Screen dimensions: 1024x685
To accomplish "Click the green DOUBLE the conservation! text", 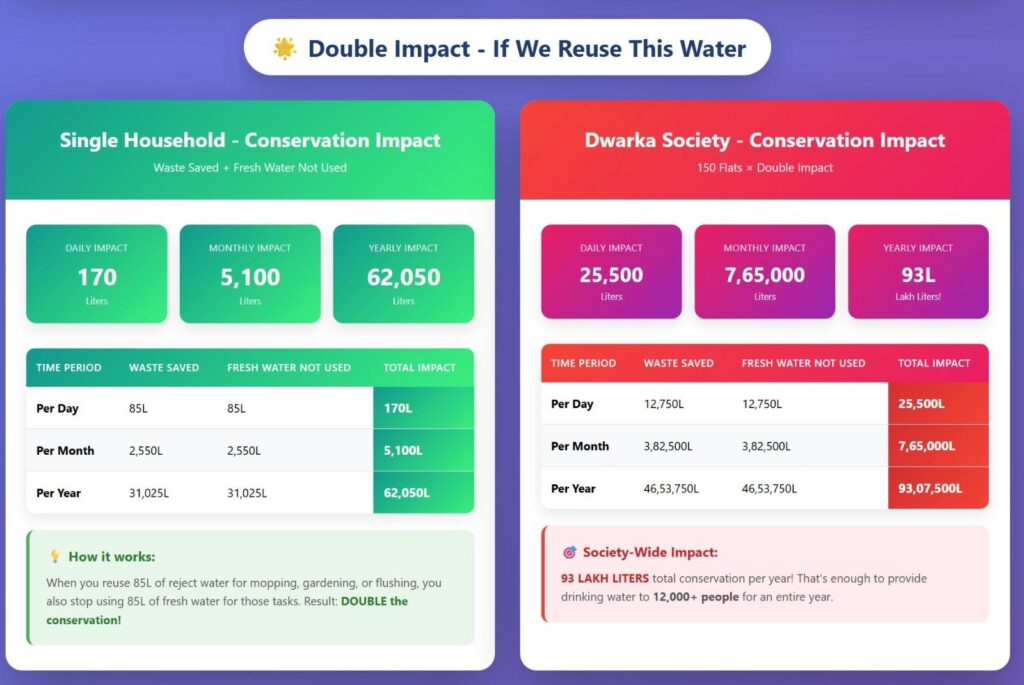I will (227, 610).
